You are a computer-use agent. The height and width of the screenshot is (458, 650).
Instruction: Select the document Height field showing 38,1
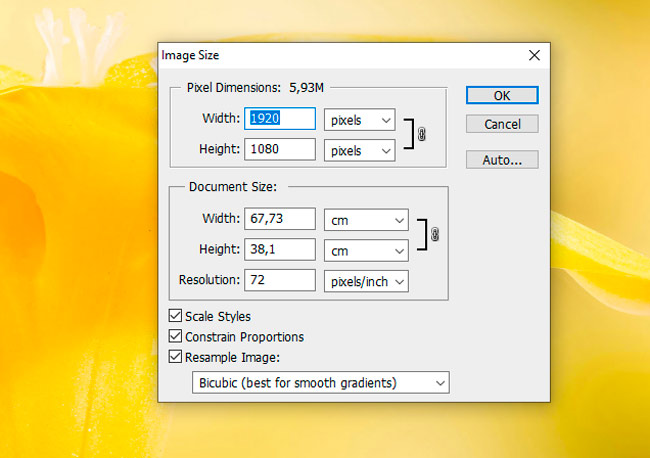tap(280, 250)
